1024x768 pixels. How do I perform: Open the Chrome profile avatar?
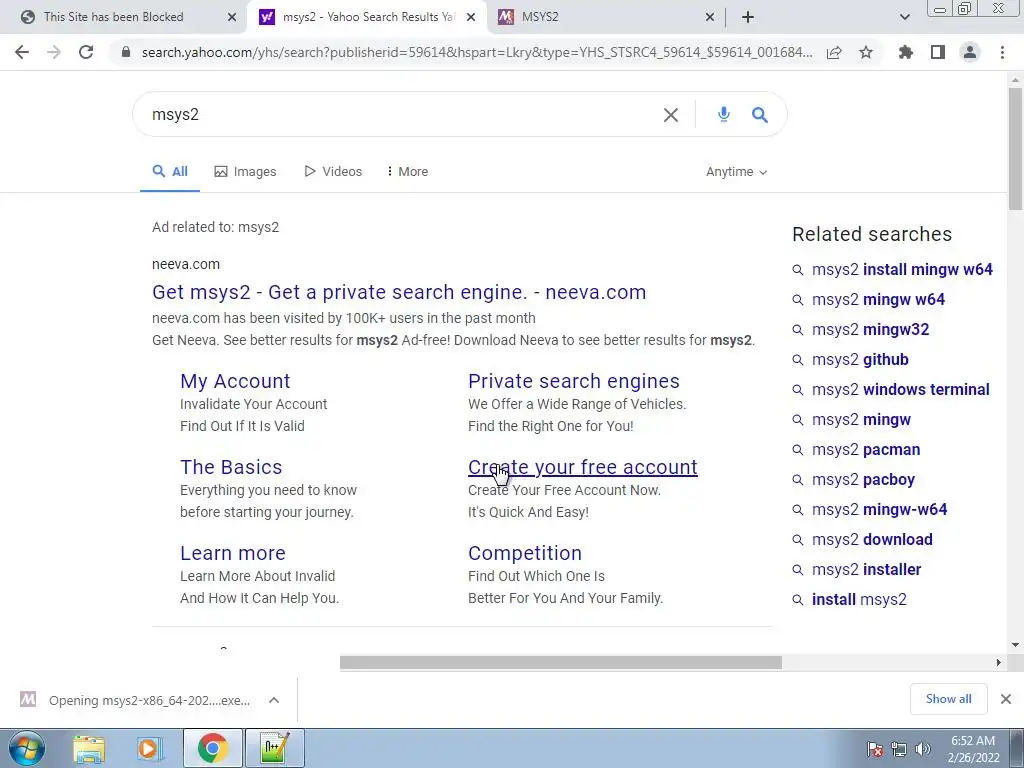pos(970,52)
